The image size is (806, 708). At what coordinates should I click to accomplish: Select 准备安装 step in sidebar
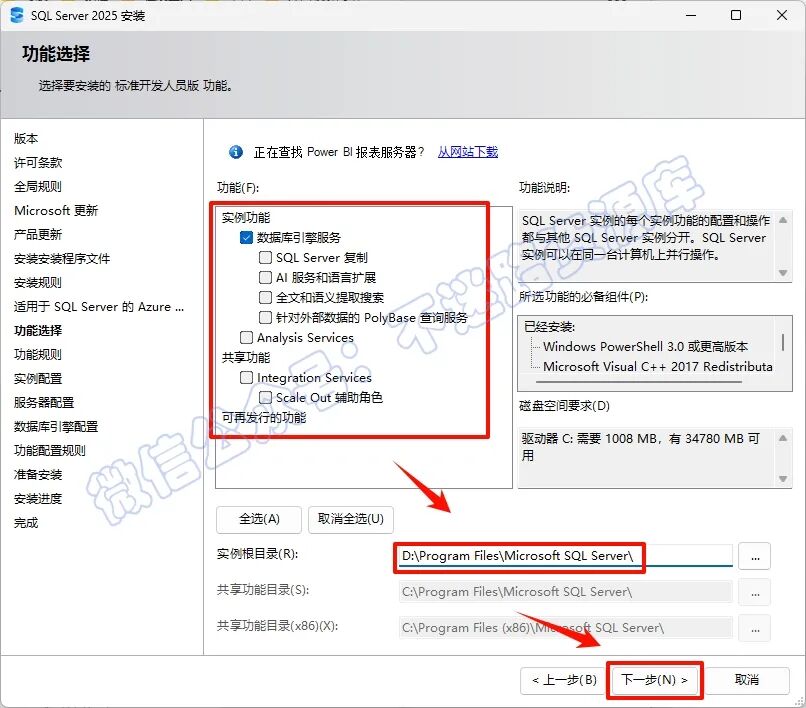(x=38, y=475)
